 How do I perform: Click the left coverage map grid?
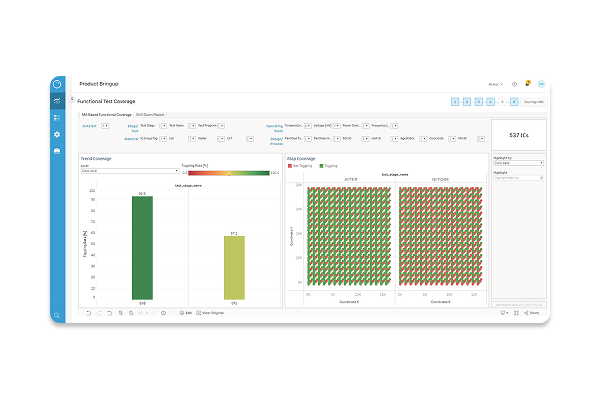click(349, 236)
